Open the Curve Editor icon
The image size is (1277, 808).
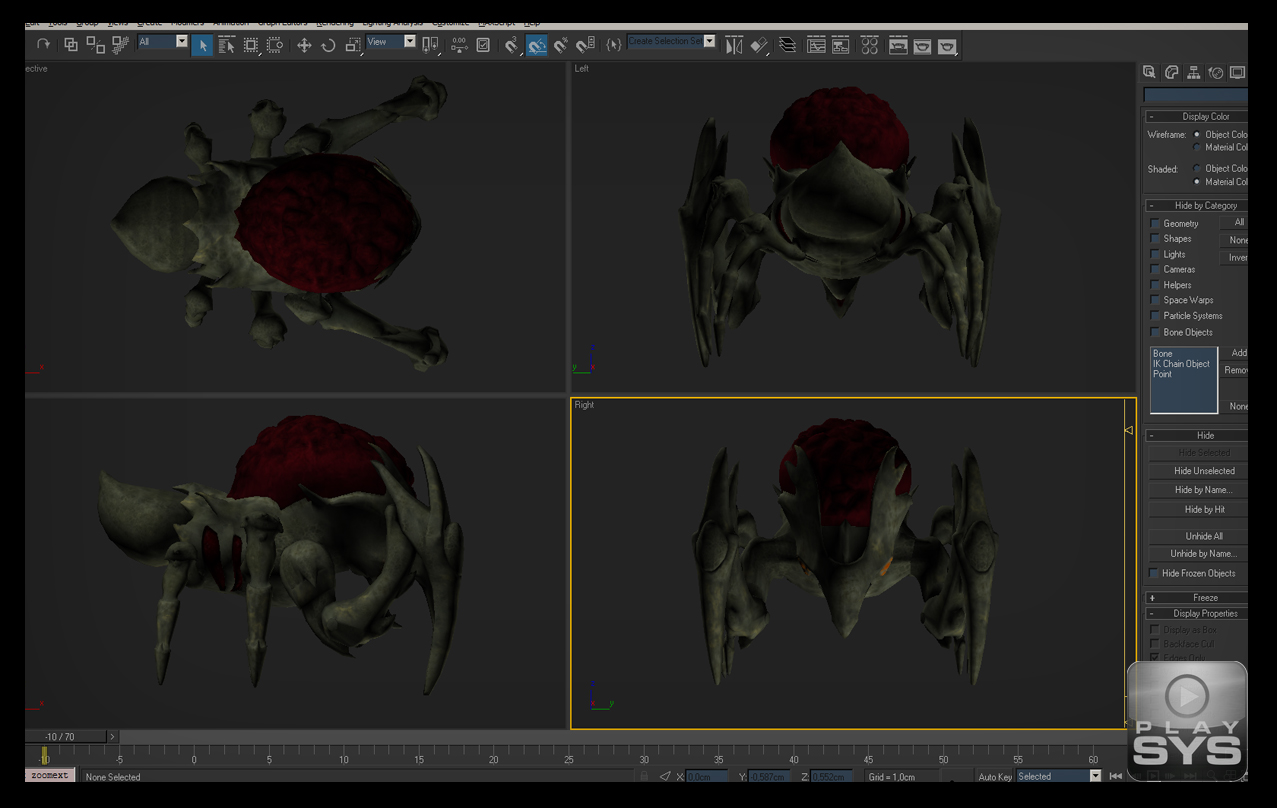coord(816,45)
